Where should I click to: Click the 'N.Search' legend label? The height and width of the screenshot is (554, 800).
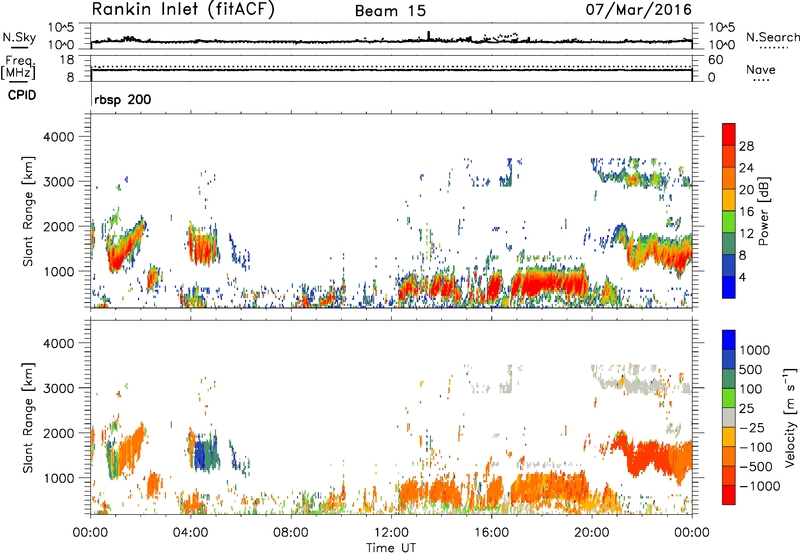click(x=772, y=37)
